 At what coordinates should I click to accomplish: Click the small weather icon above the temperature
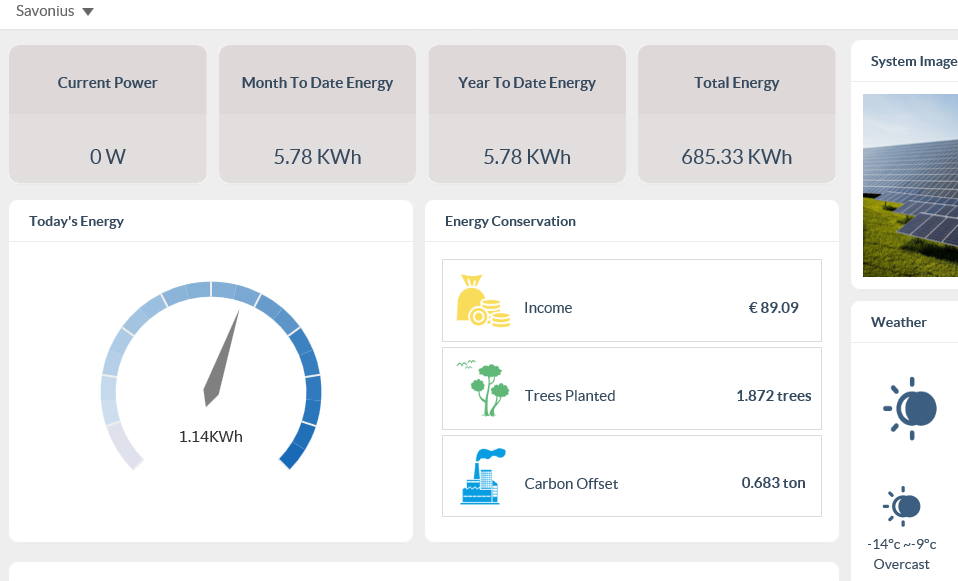902,506
